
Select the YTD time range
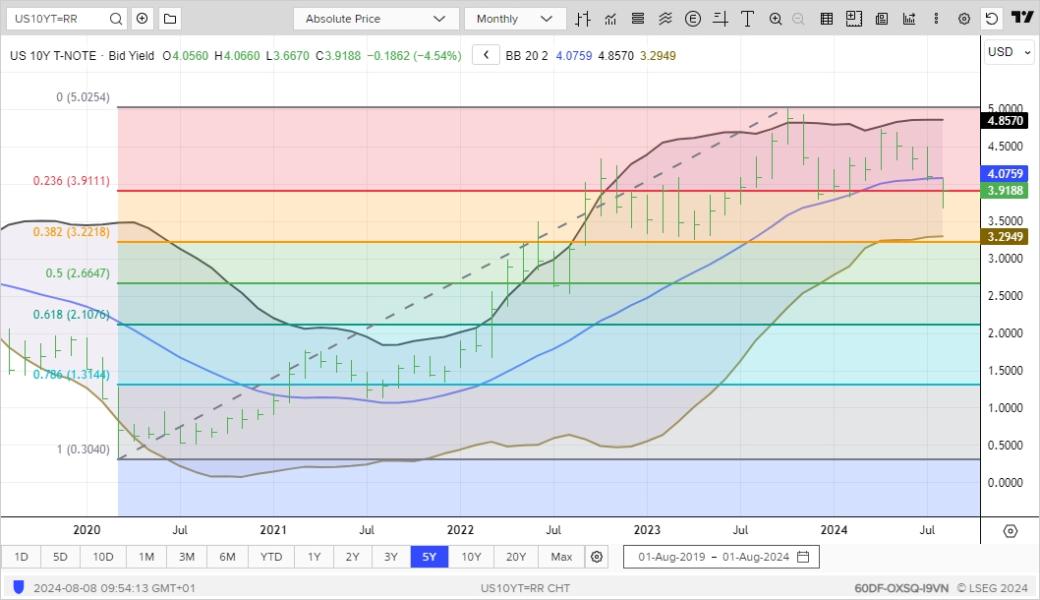[271, 557]
